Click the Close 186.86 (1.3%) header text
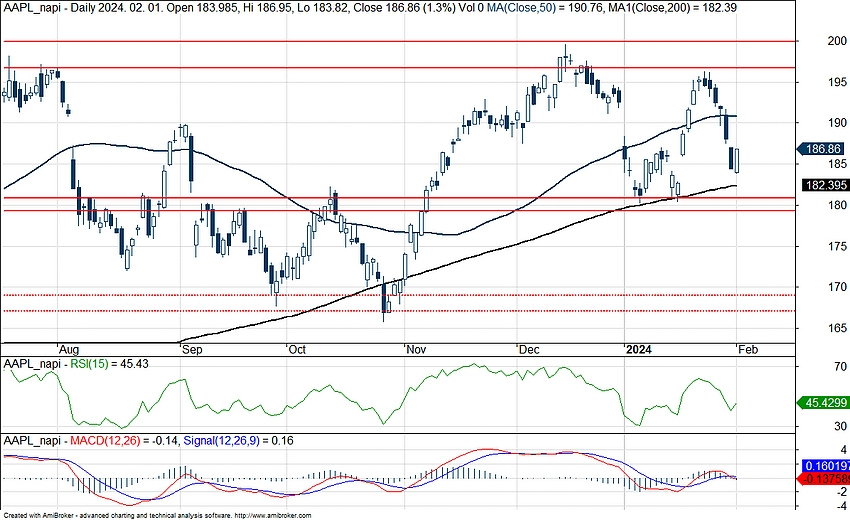Image resolution: width=850 pixels, height=520 pixels. (404, 8)
